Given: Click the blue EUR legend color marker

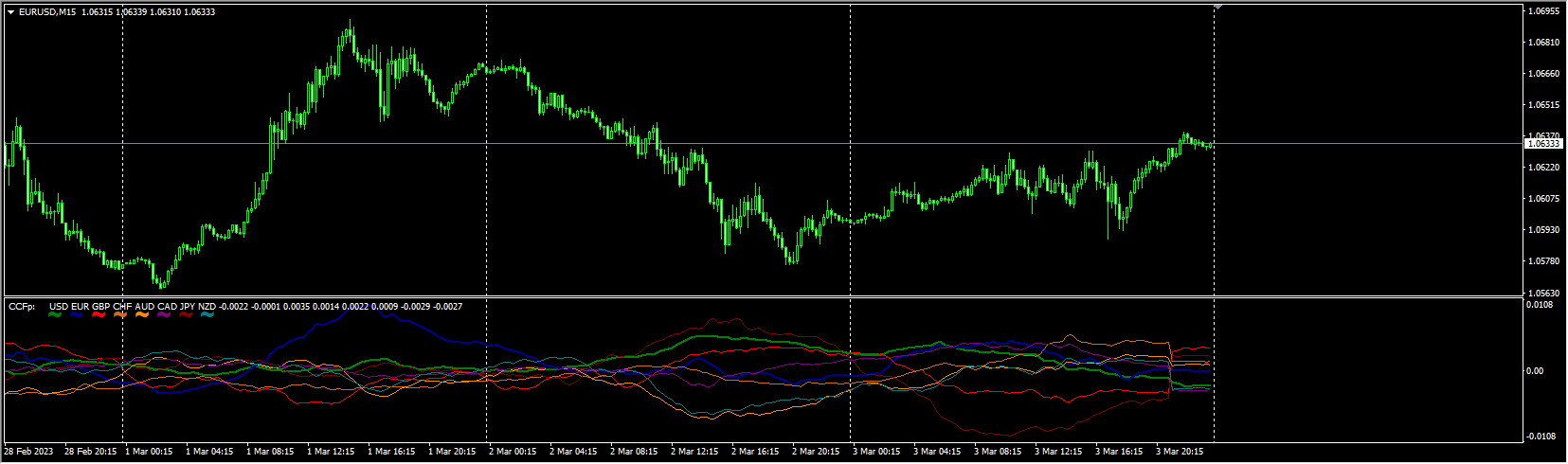Looking at the screenshot, I should 78,314.
